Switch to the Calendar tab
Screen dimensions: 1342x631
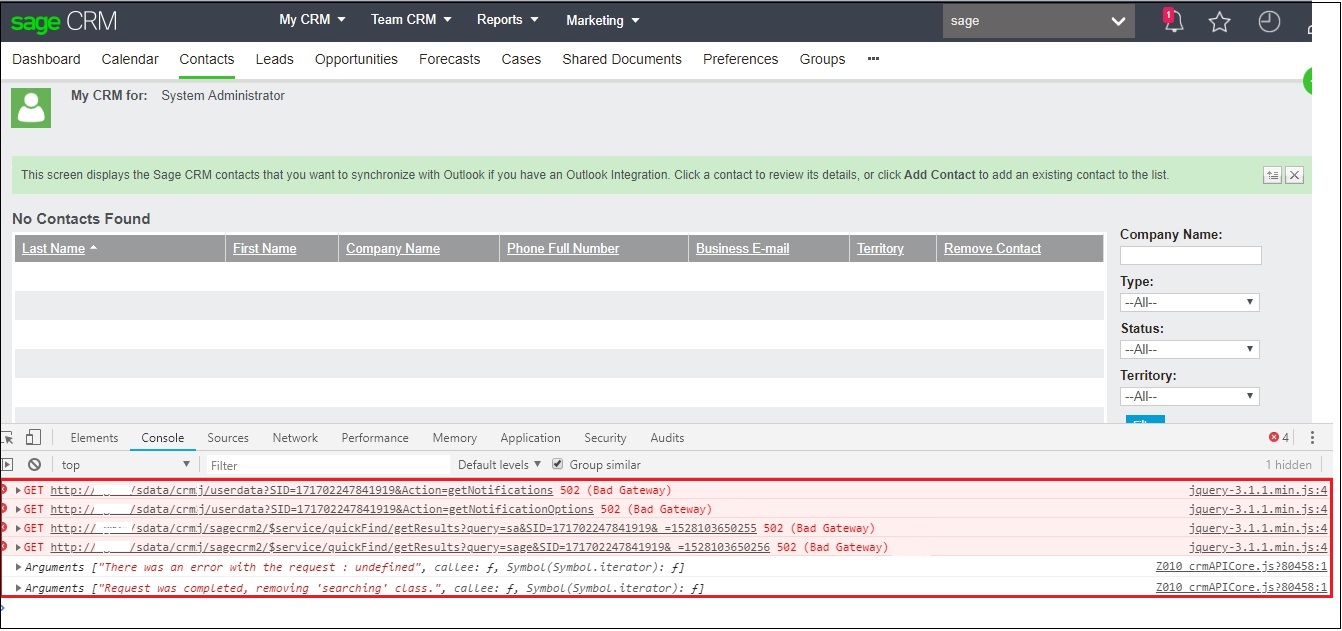(130, 59)
